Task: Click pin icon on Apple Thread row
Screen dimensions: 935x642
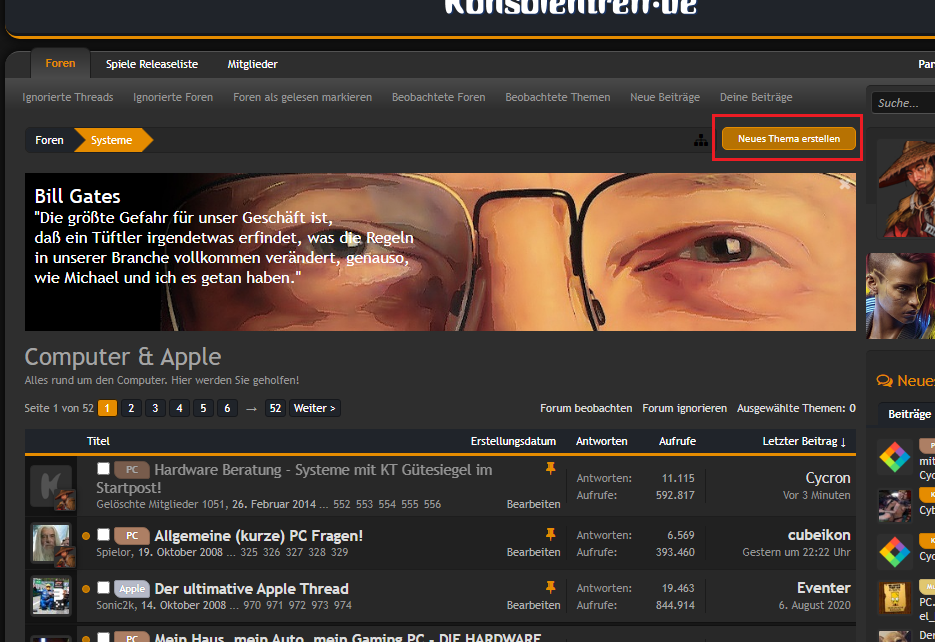Action: point(550,587)
